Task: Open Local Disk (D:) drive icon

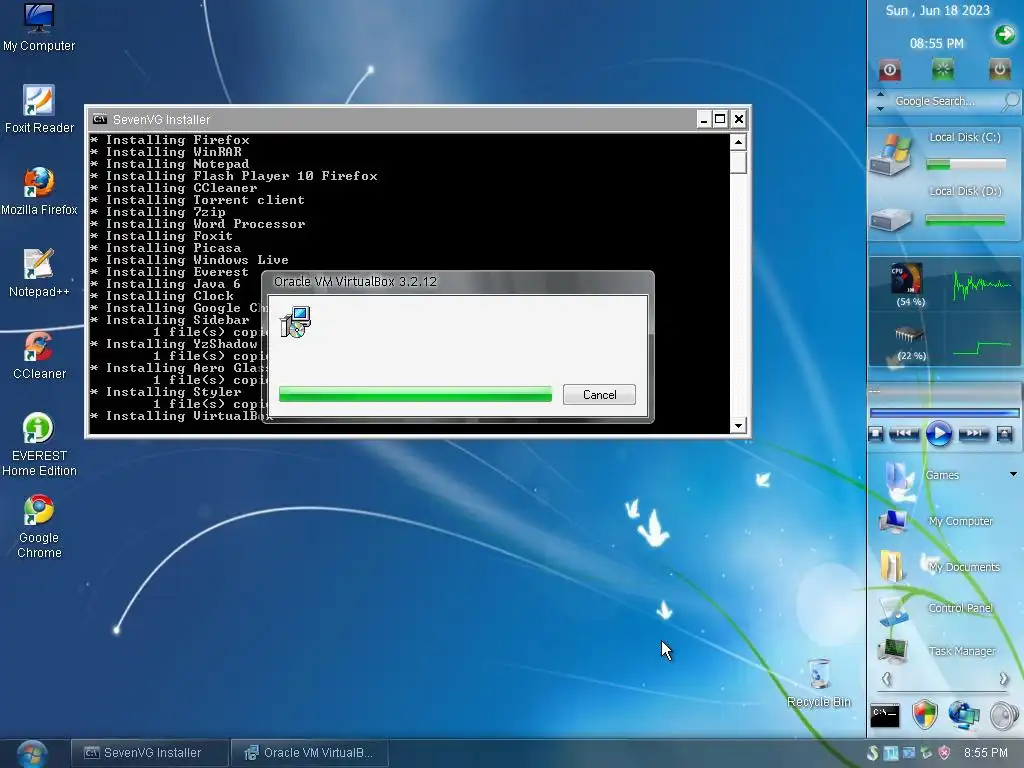Action: point(891,219)
